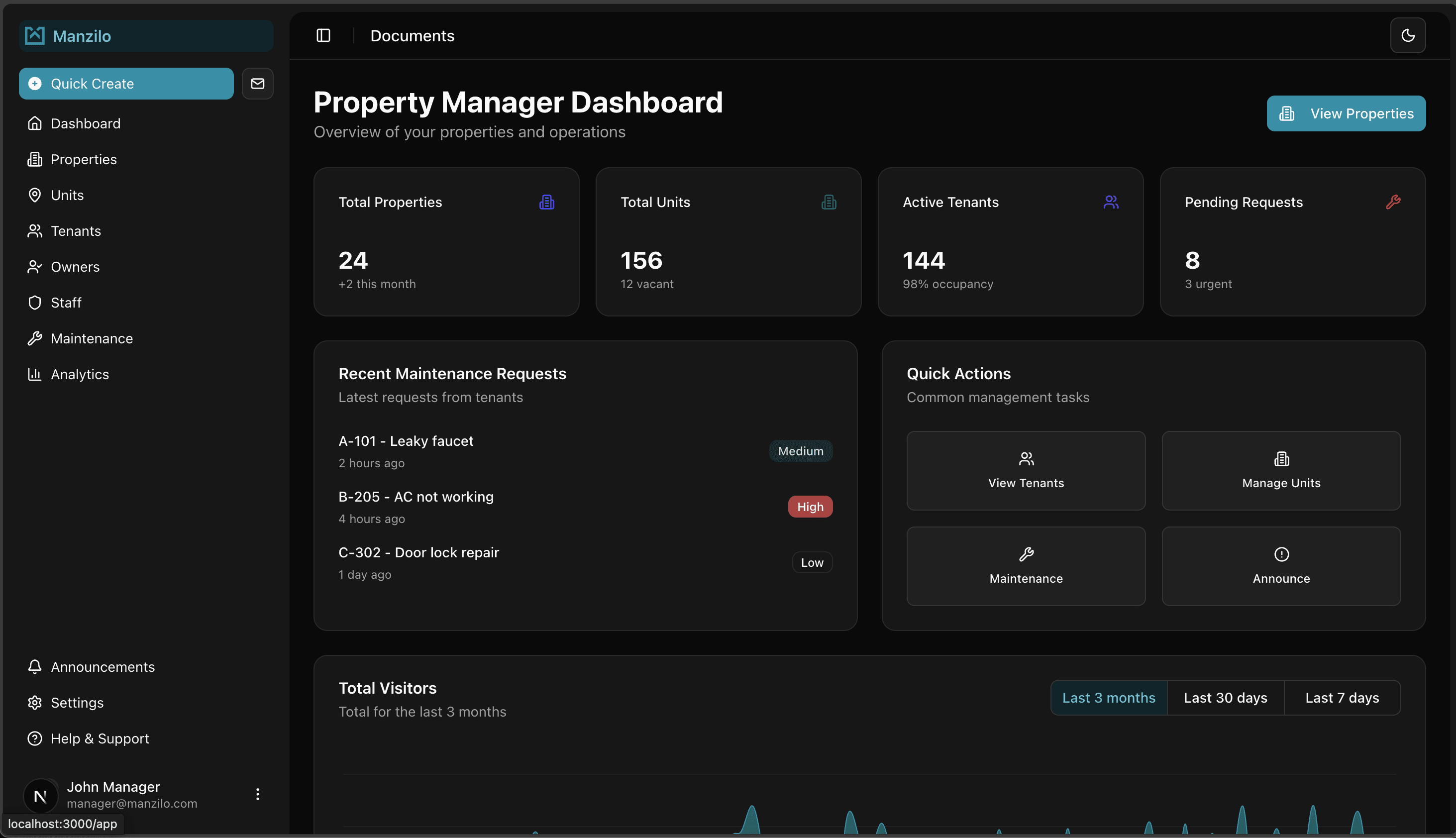Select the Last 3 months range
The height and width of the screenshot is (838, 1456).
click(x=1108, y=698)
